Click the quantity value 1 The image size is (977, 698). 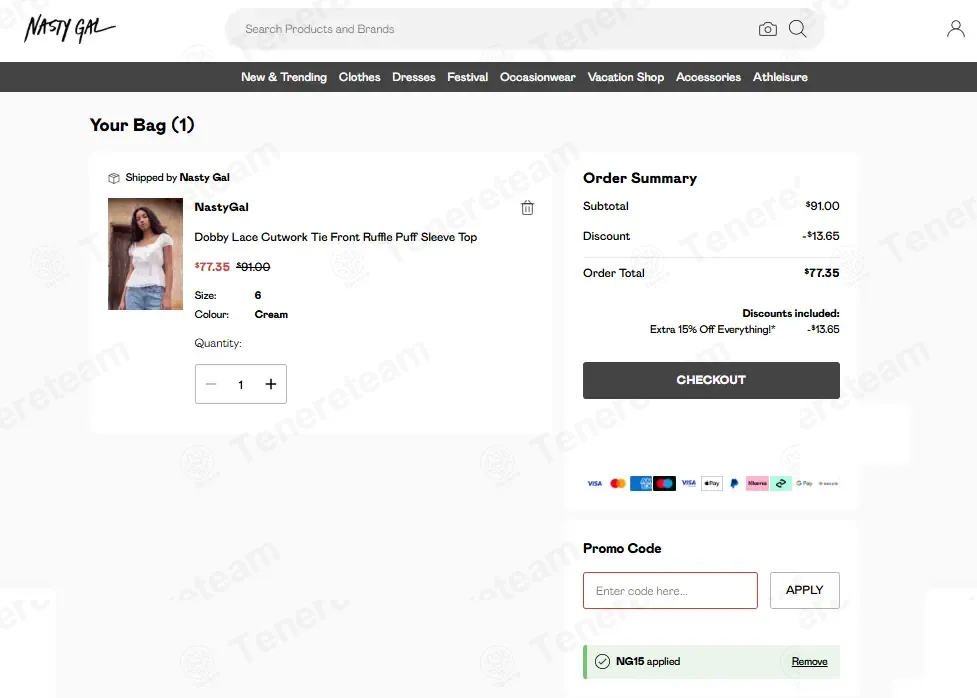(241, 385)
